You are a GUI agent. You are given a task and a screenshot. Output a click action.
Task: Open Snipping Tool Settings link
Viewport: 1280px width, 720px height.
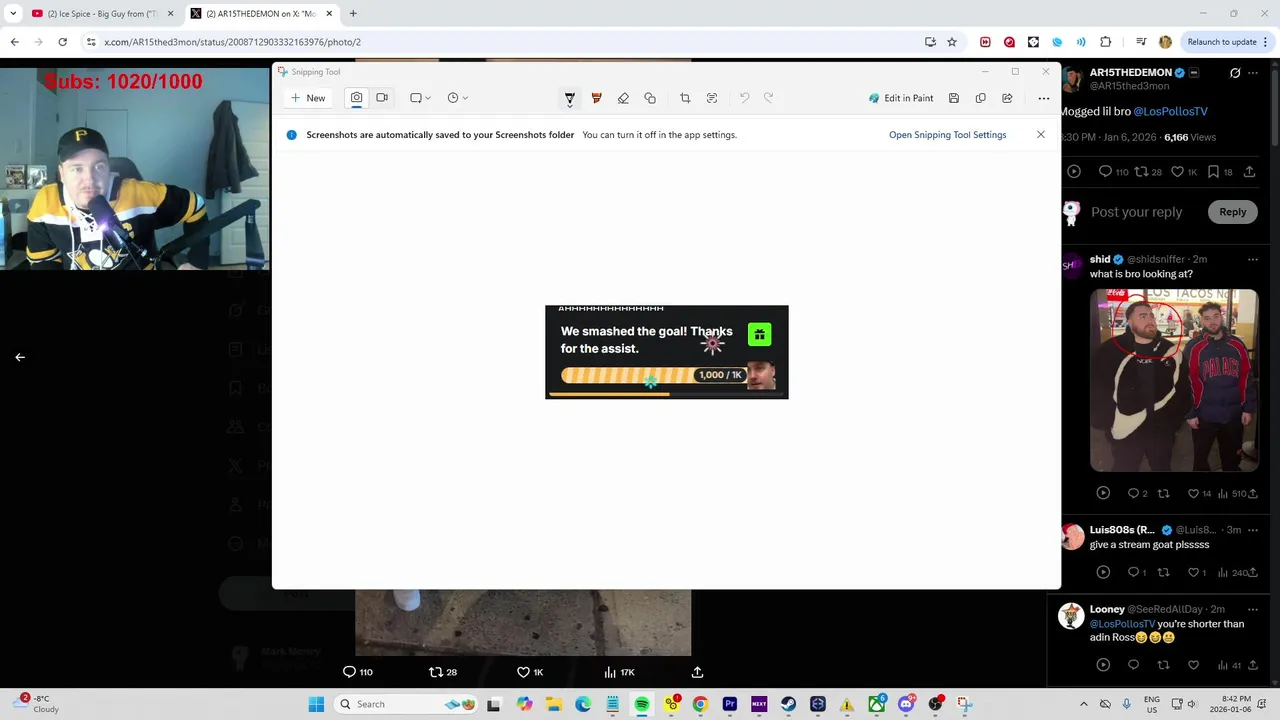947,135
